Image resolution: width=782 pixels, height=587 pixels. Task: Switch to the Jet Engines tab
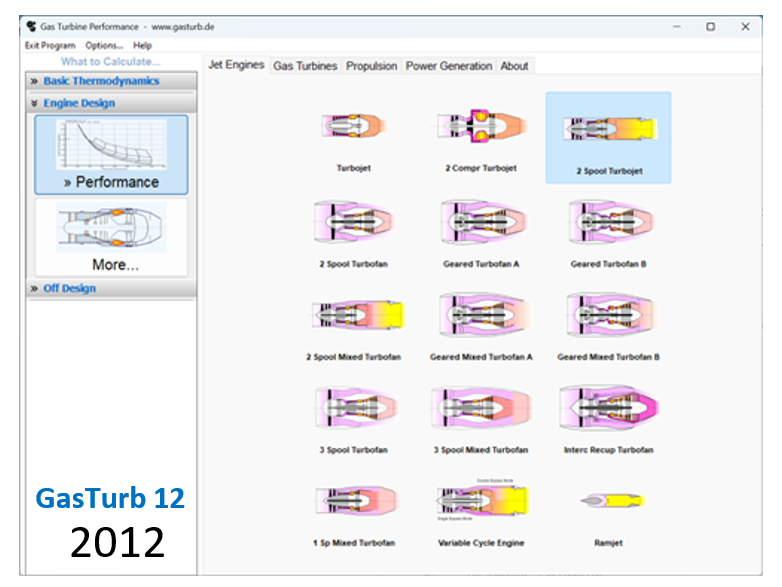[x=236, y=65]
